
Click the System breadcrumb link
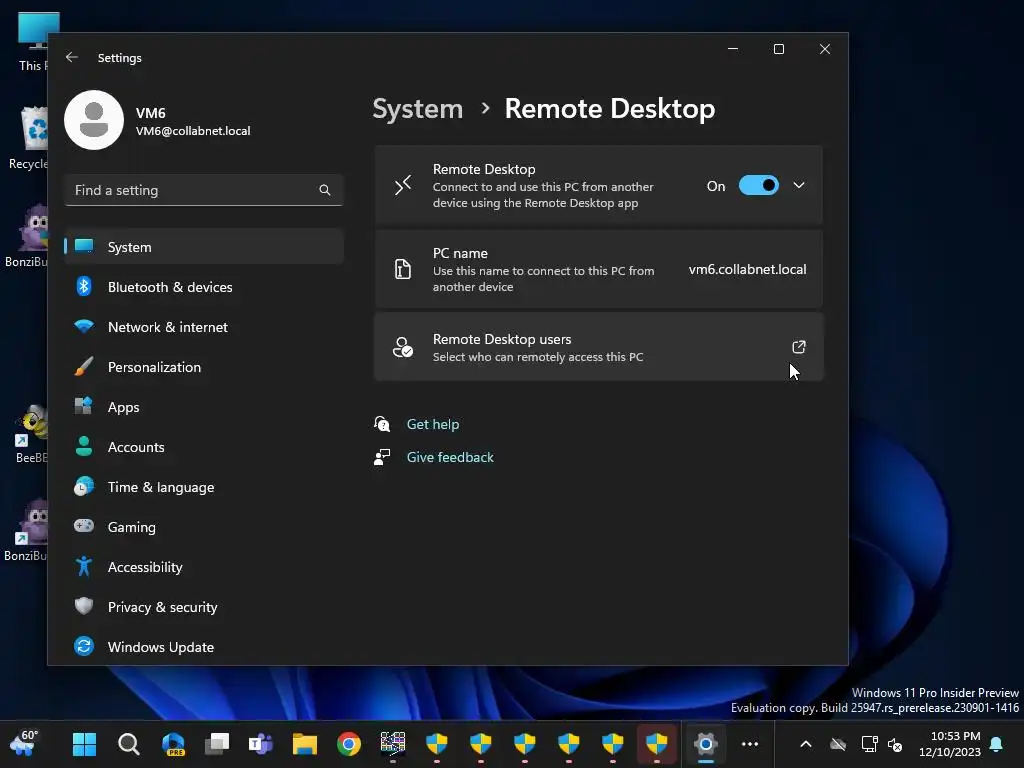pyautogui.click(x=418, y=108)
